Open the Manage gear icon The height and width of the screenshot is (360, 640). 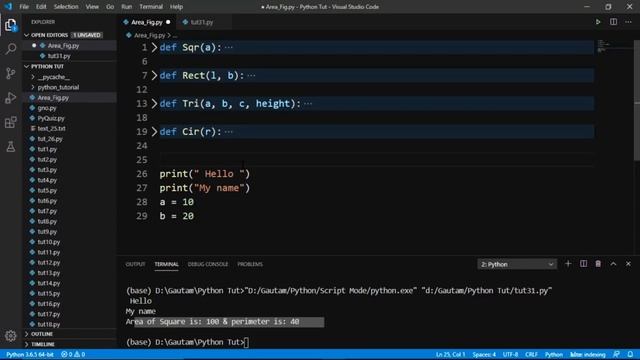pos(11,336)
